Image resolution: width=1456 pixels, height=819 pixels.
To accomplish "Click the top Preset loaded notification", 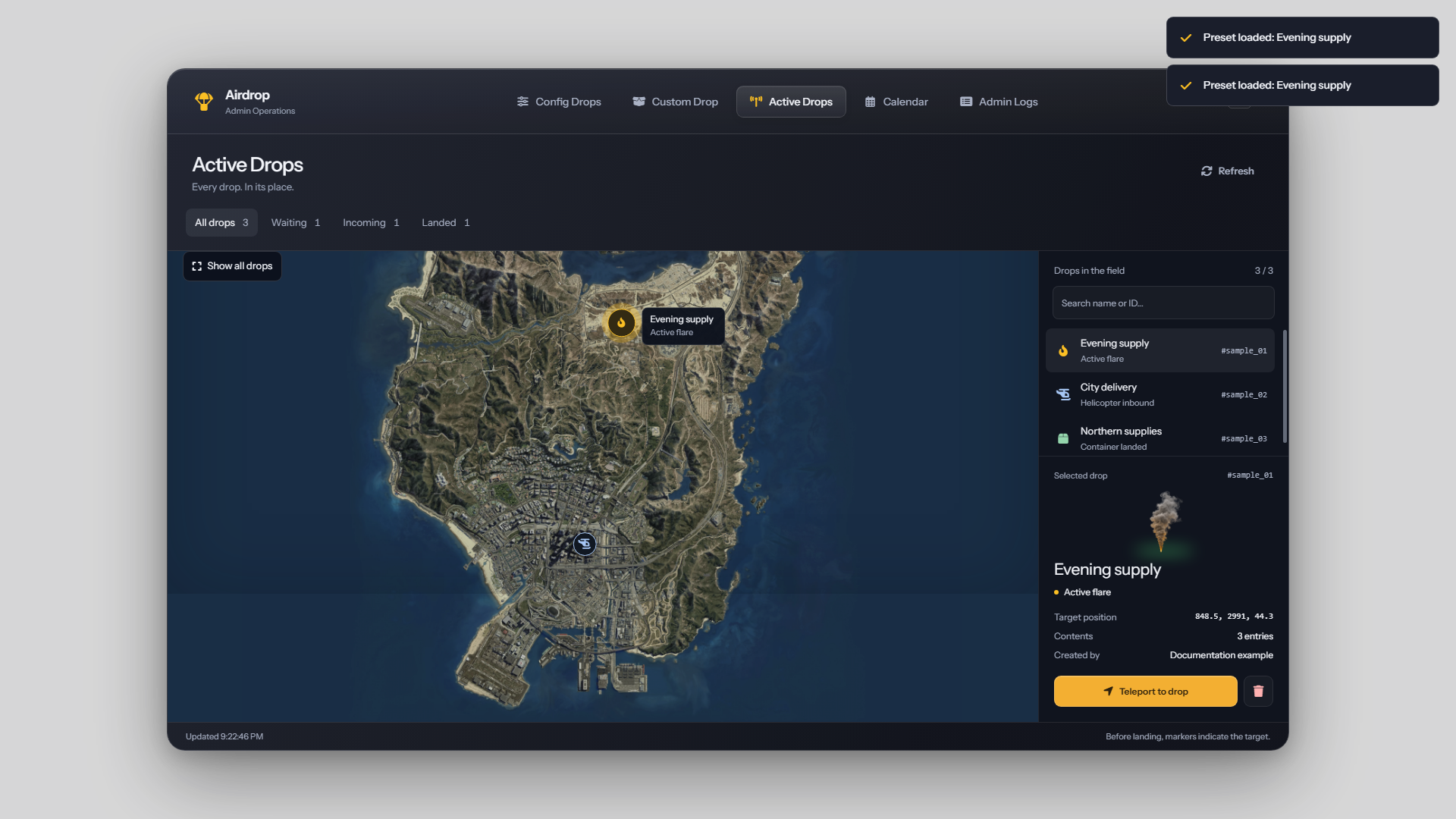I will 1302,37.
